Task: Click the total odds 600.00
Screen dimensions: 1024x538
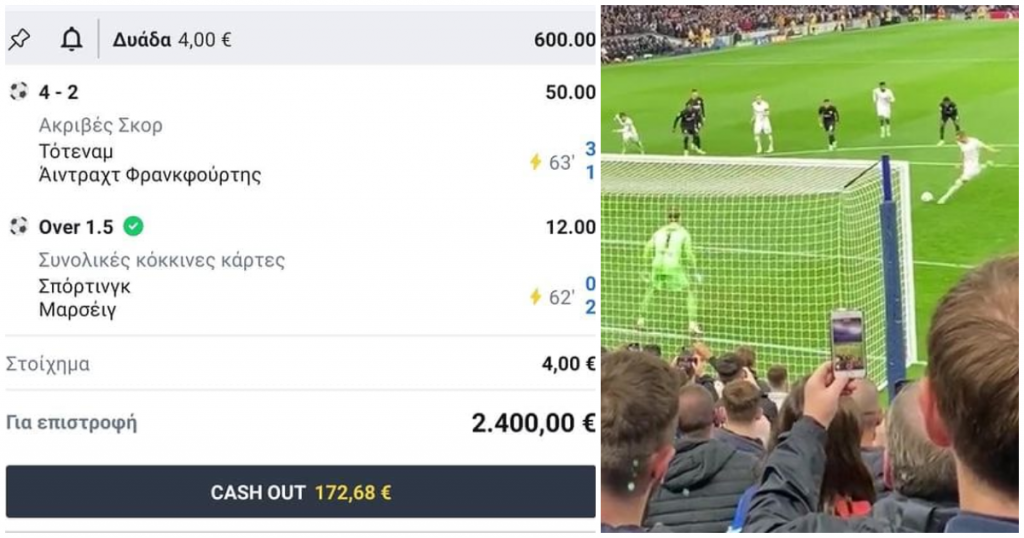Action: [564, 40]
